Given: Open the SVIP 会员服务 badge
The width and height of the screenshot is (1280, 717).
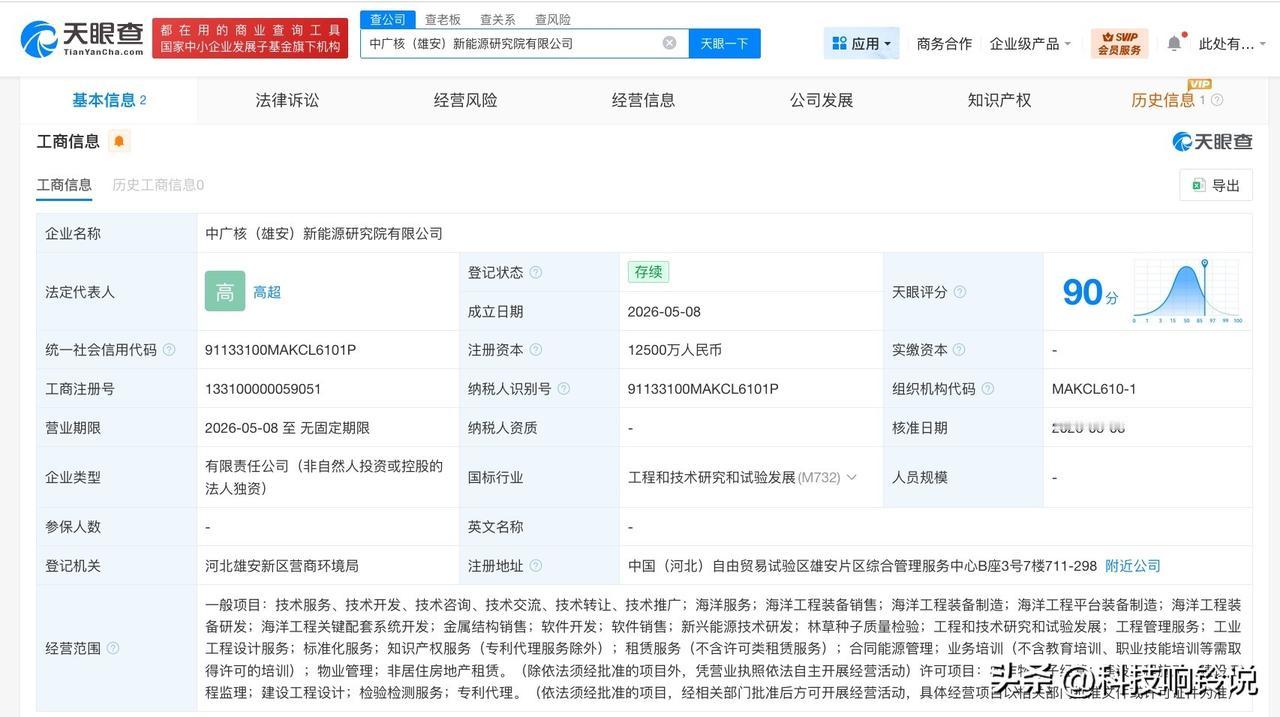Looking at the screenshot, I should point(1120,43).
